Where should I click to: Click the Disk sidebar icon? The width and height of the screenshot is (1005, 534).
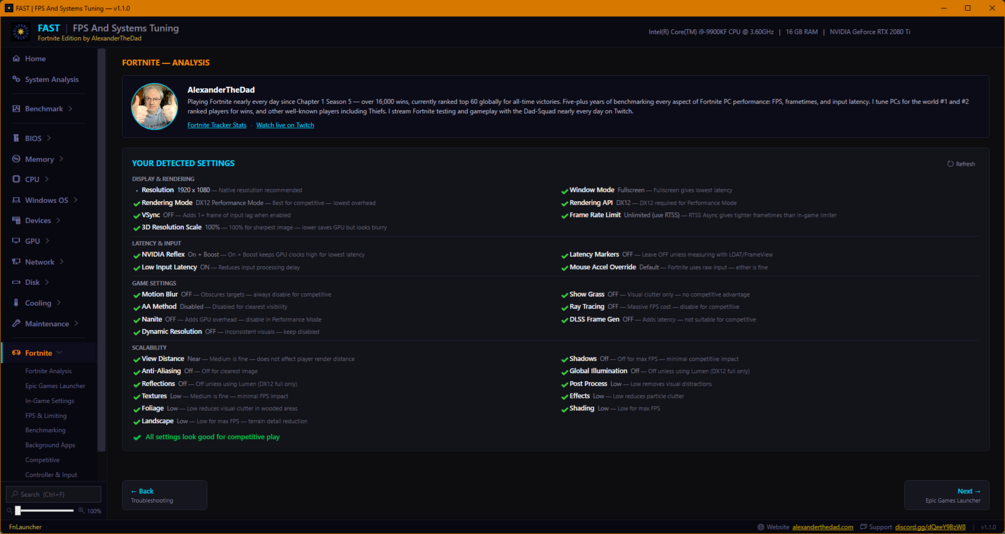(16, 282)
